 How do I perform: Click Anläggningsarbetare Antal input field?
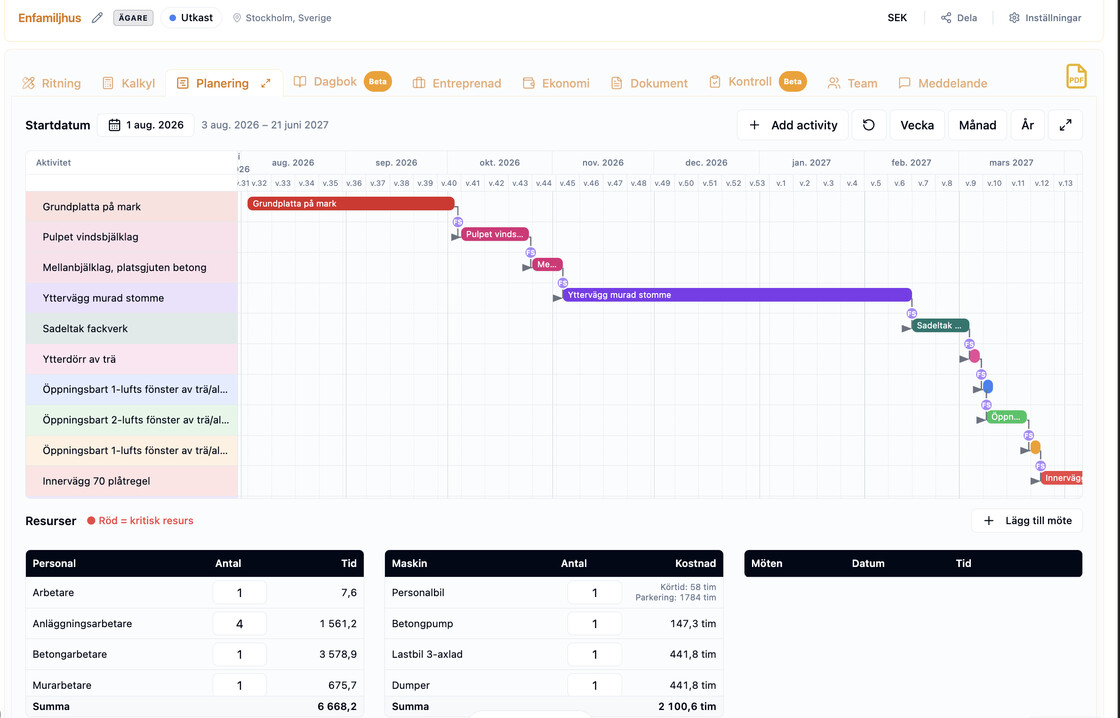(x=239, y=624)
